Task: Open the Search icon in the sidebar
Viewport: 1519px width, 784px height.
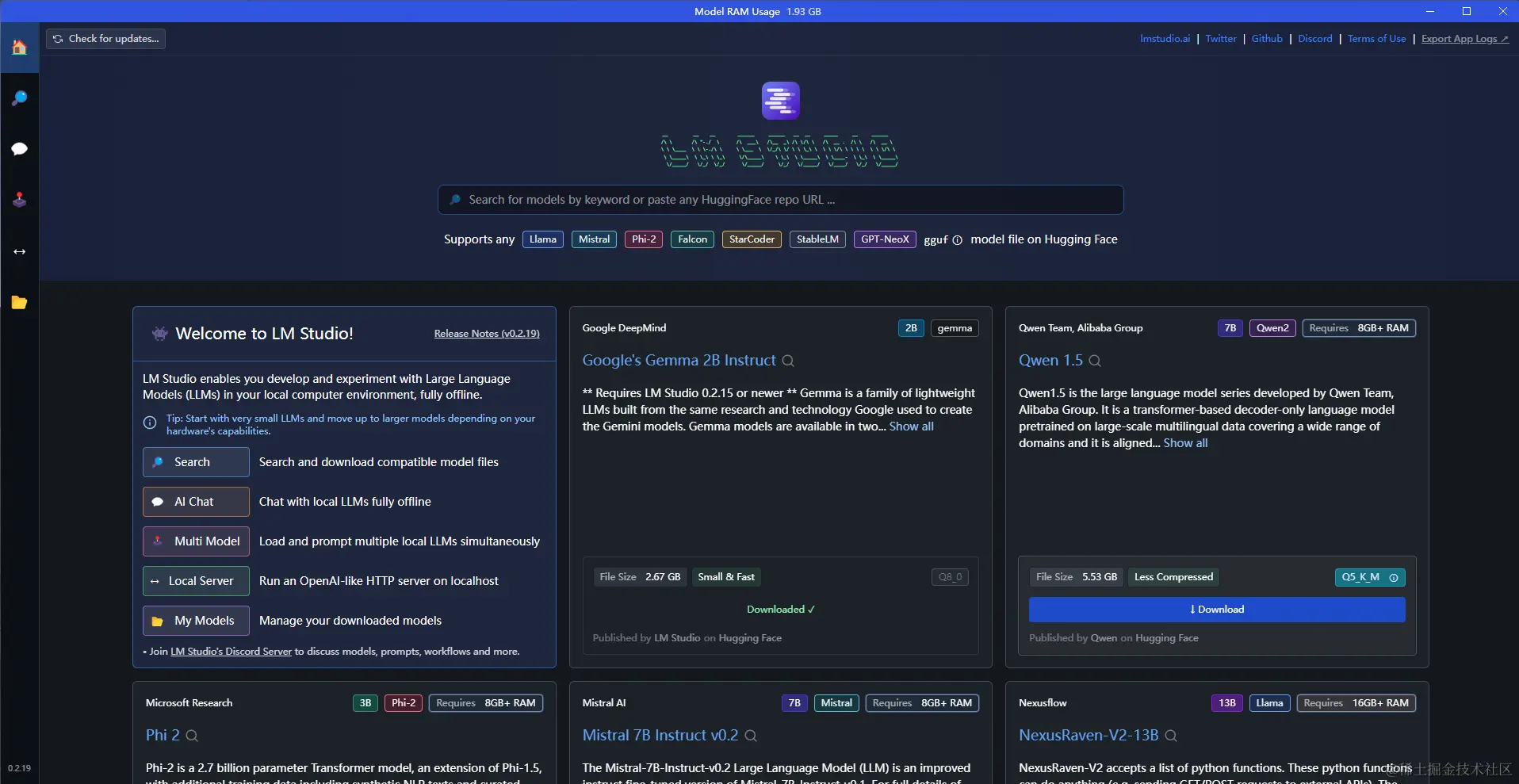Action: (x=19, y=98)
